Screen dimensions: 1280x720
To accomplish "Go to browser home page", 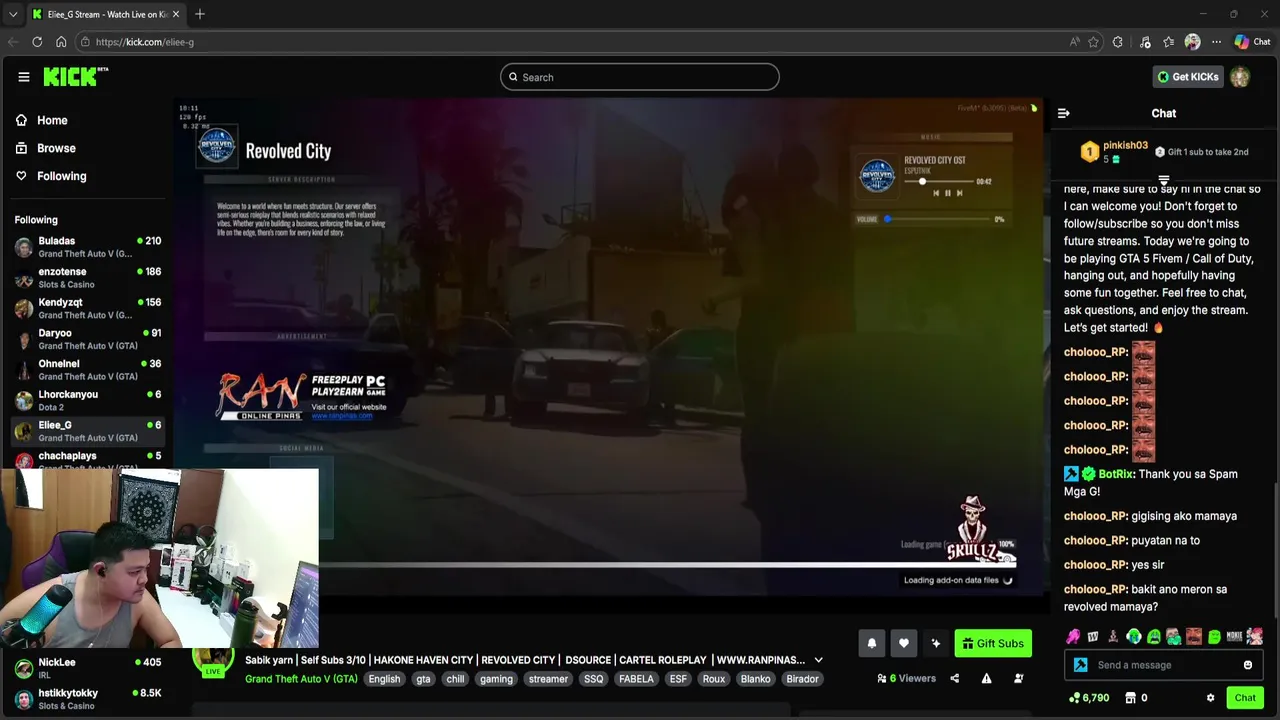I will click(61, 42).
